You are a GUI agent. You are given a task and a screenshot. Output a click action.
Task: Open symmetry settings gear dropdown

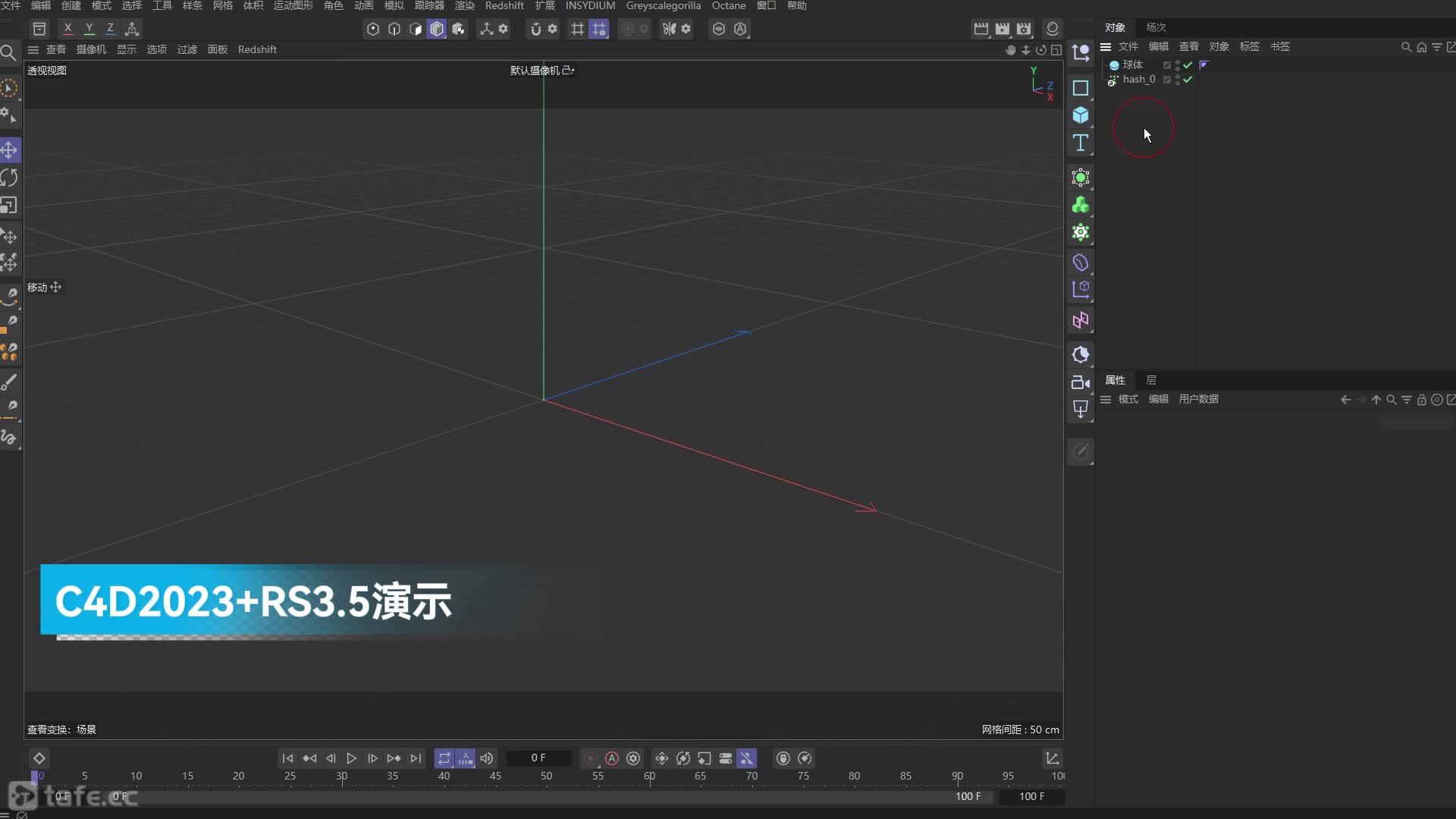(x=686, y=29)
